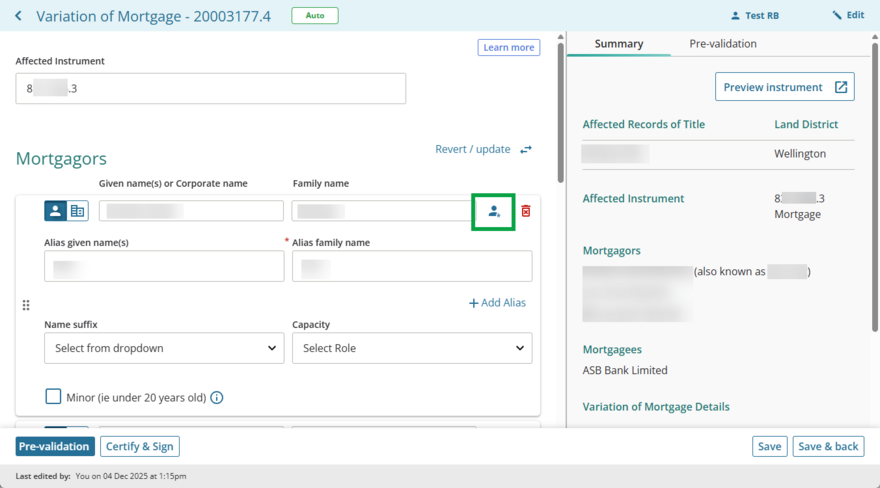Screen dimensions: 880x488
Task: Open the Name suffix dropdown
Action: click(164, 348)
